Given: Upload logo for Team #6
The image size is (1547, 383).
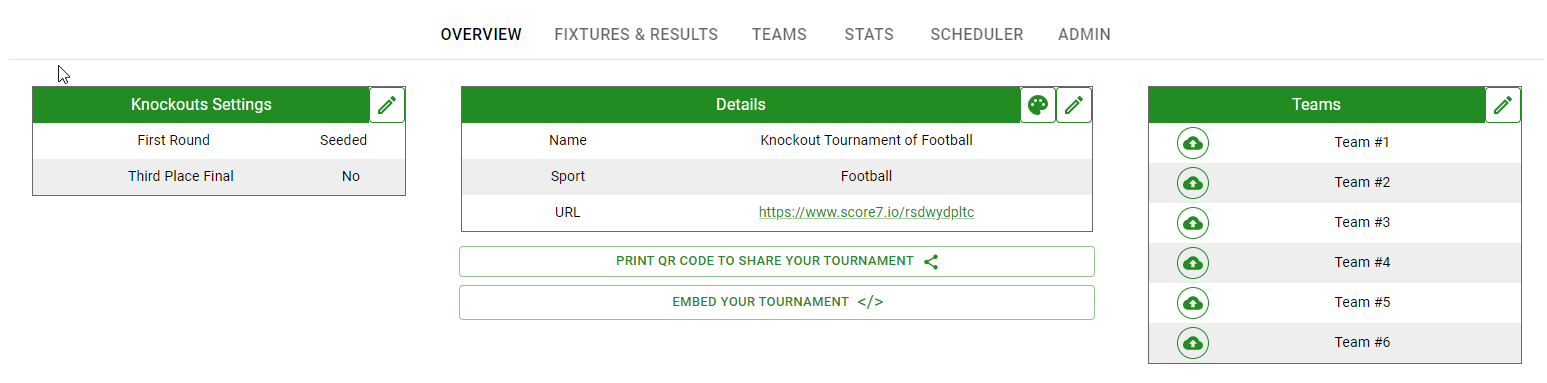Looking at the screenshot, I should tap(1192, 343).
